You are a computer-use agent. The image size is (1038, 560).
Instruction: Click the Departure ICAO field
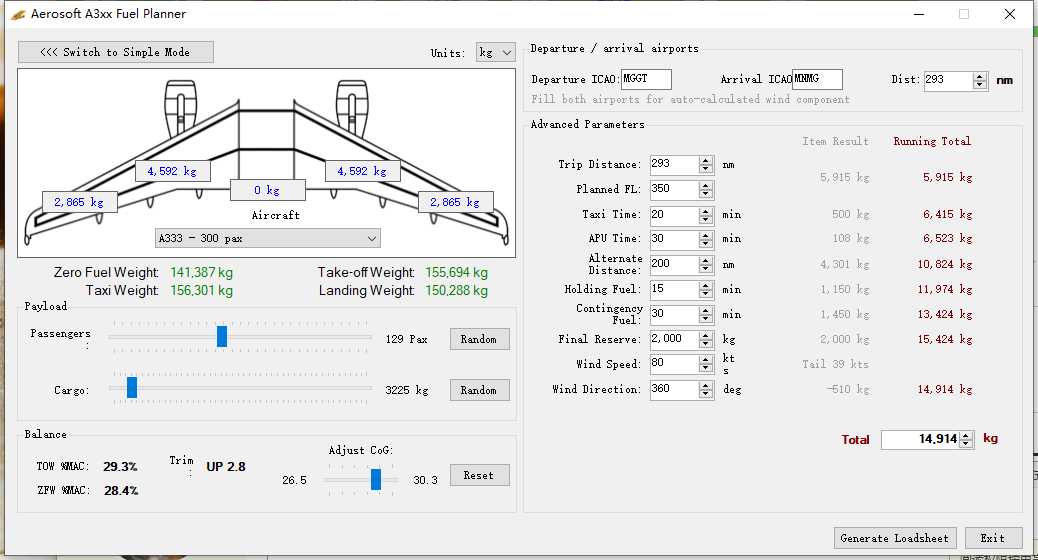pyautogui.click(x=646, y=79)
